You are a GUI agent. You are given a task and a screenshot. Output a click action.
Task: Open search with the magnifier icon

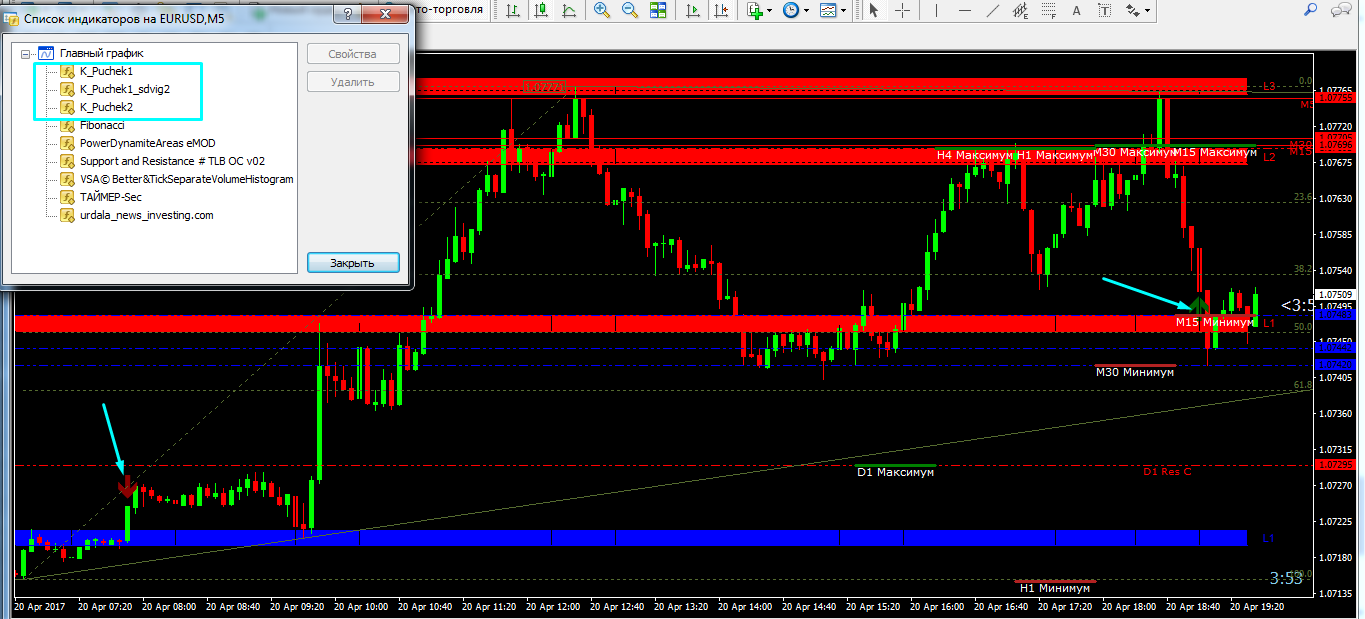pos(1311,10)
